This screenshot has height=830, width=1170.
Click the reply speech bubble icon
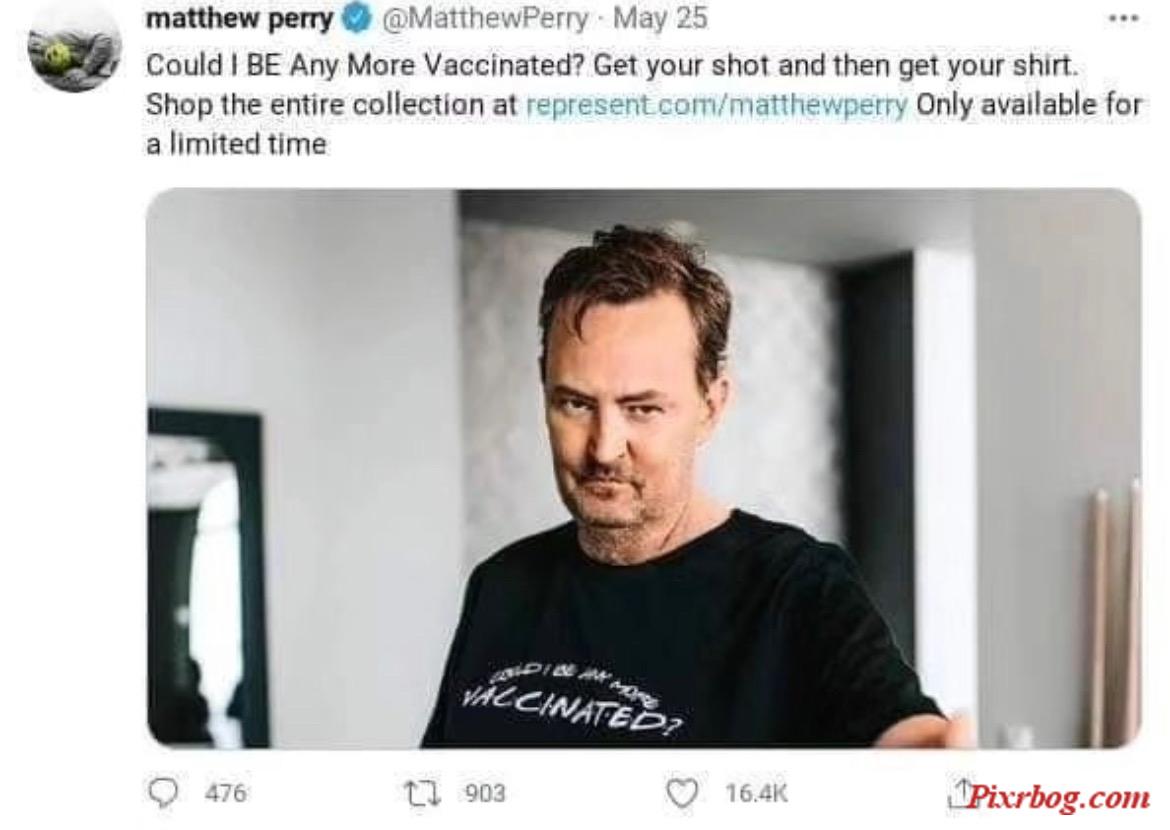coord(163,793)
